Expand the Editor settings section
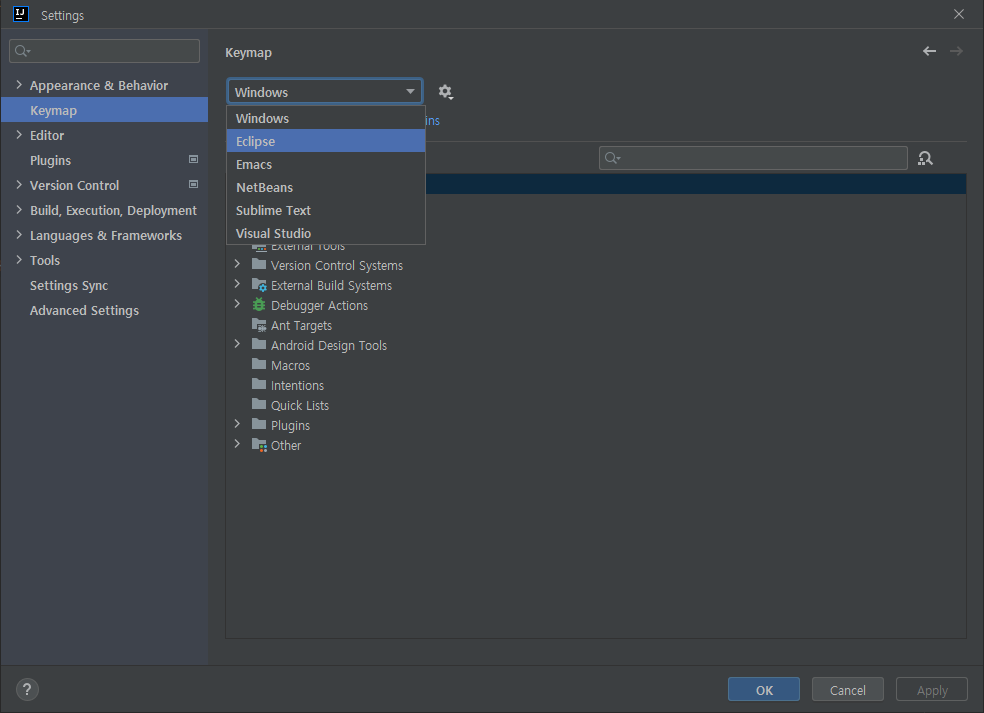The width and height of the screenshot is (984, 713). point(19,135)
